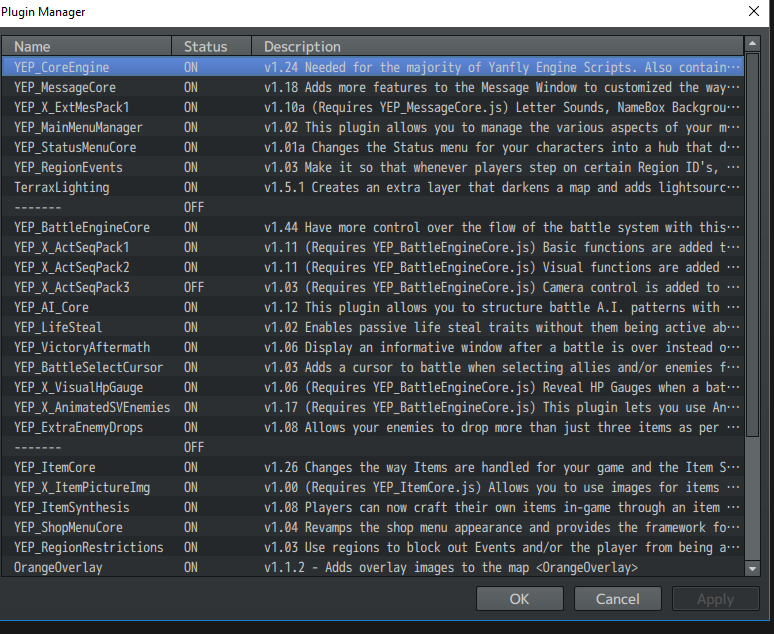
Task: Click the scrollbar down arrow
Action: tap(752, 568)
